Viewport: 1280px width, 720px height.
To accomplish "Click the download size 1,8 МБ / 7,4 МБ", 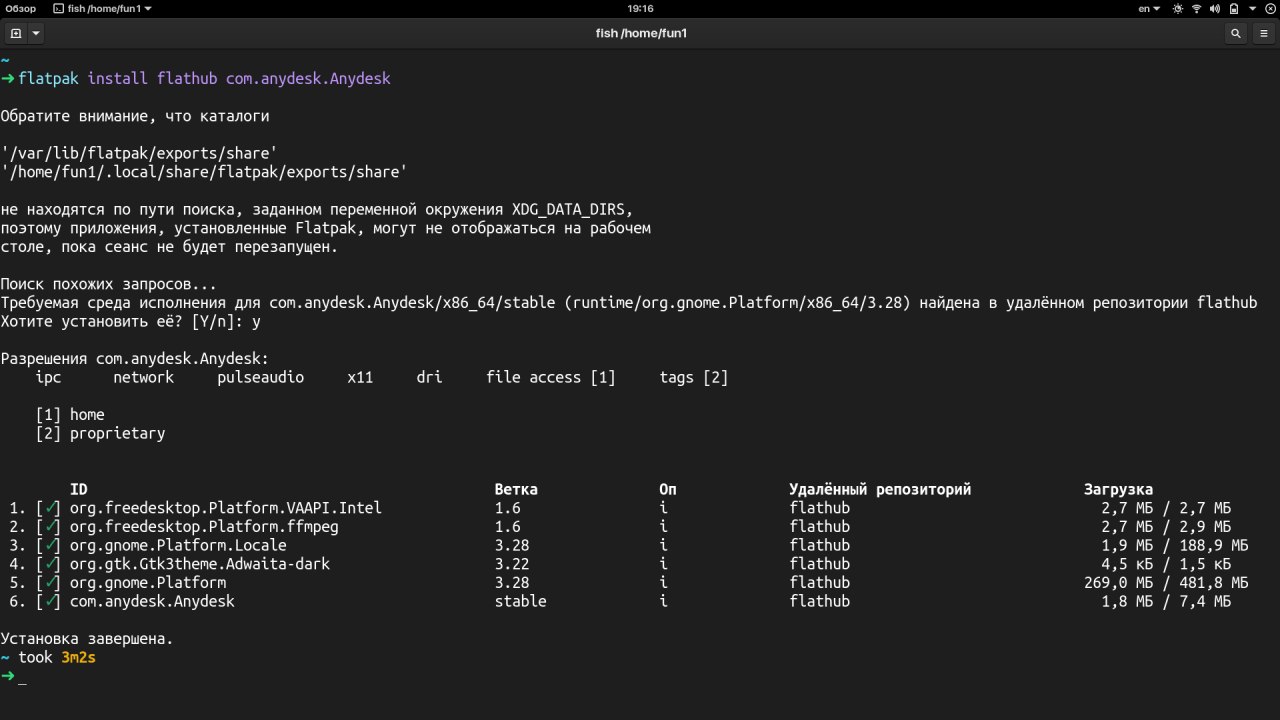I will tap(1166, 602).
